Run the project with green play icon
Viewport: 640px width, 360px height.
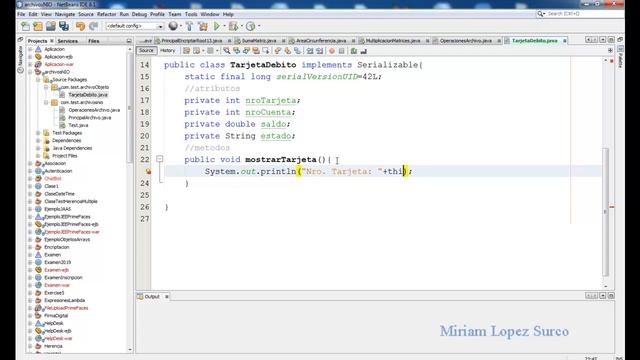(217, 27)
